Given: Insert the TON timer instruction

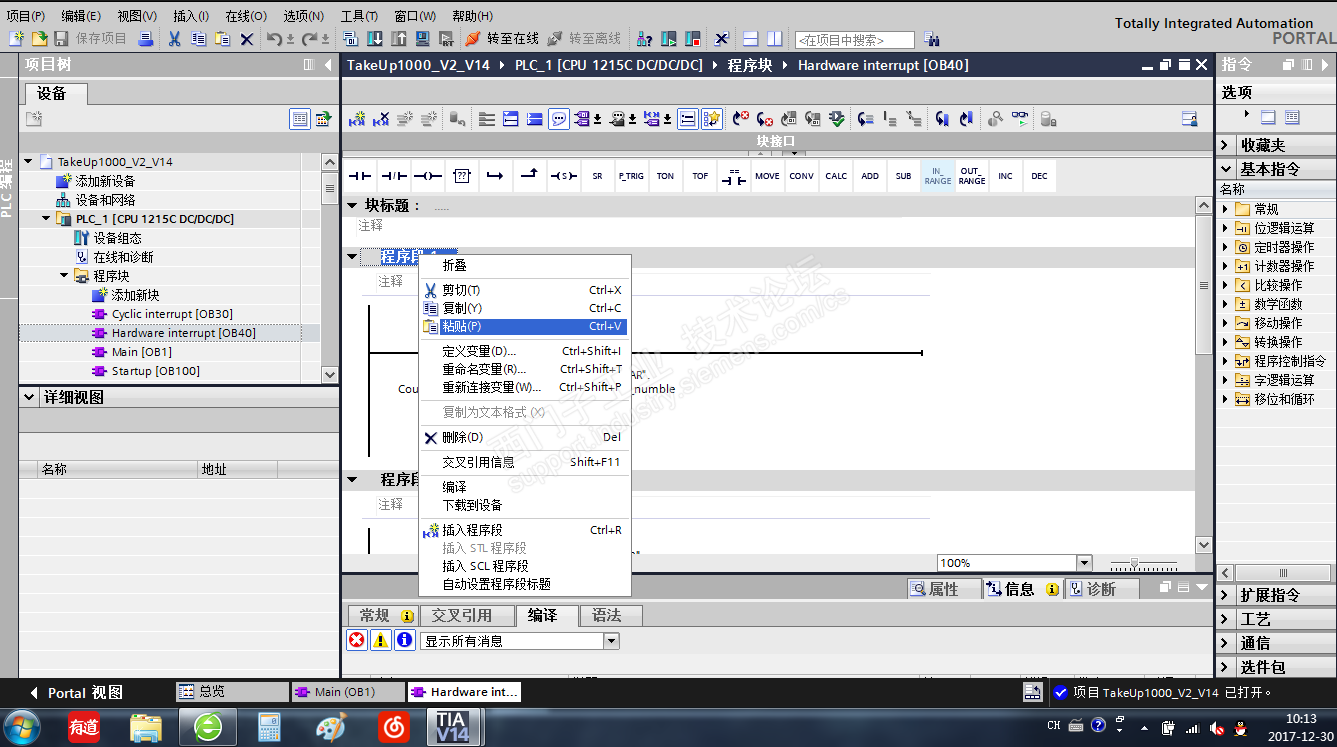Looking at the screenshot, I should 665,176.
